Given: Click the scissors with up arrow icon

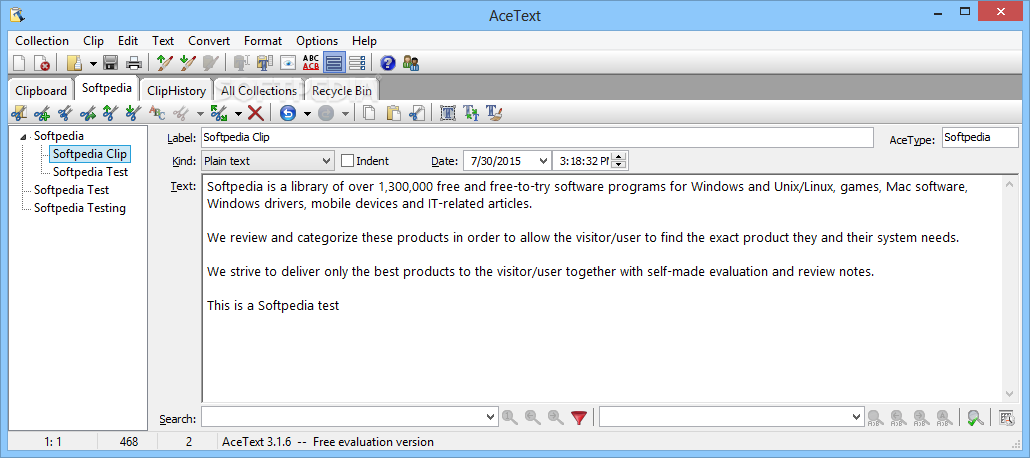Looking at the screenshot, I should (111, 113).
